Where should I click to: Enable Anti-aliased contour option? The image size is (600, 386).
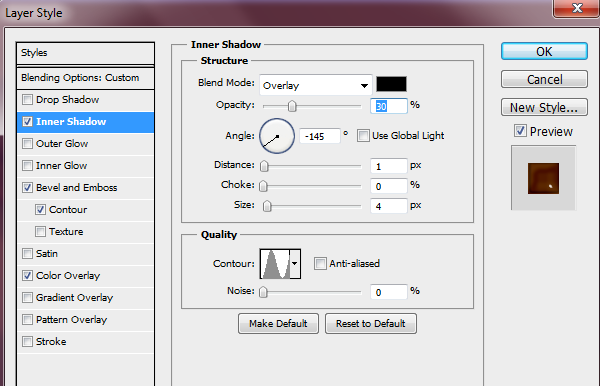tap(320, 264)
